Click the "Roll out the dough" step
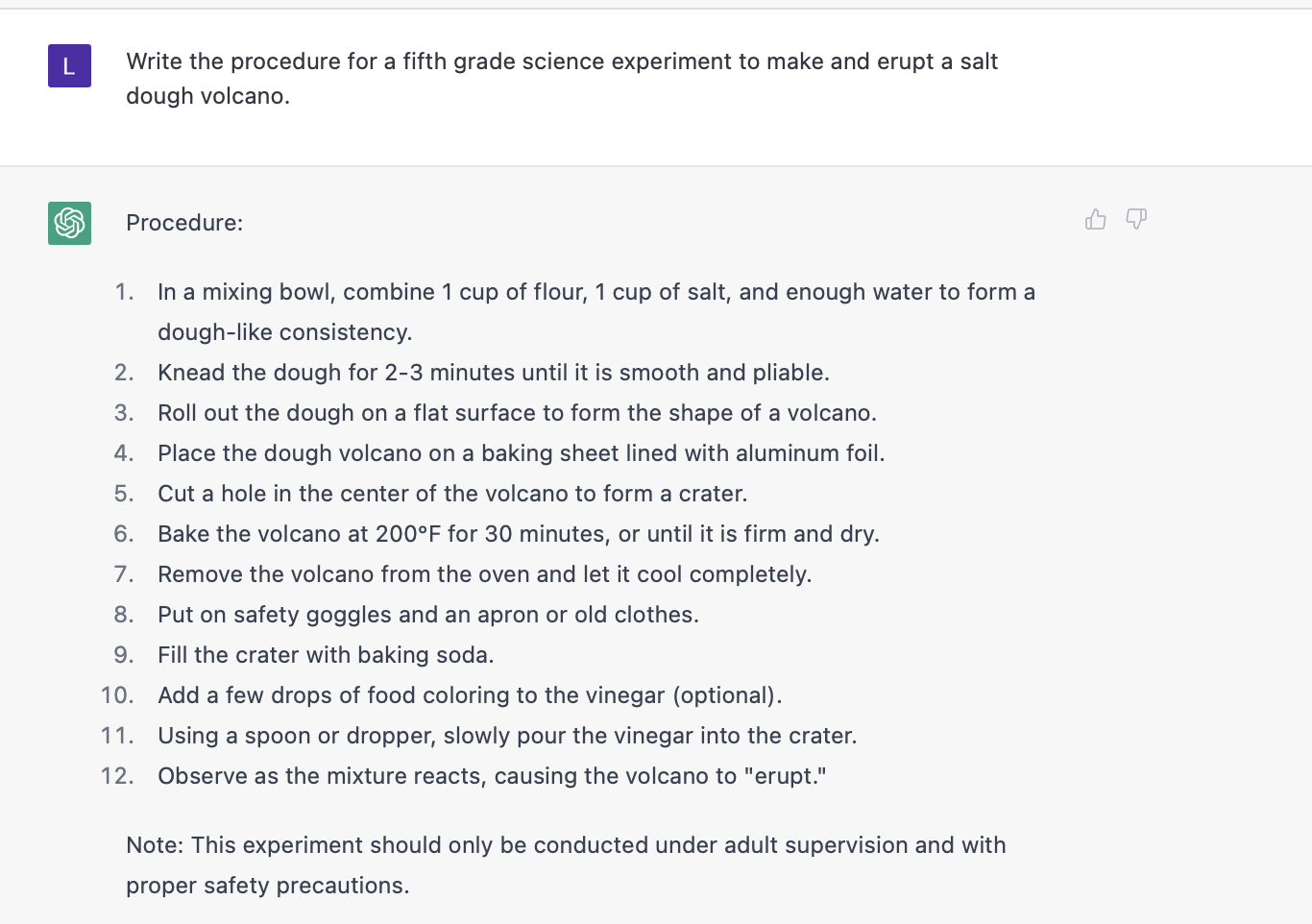Image resolution: width=1312 pixels, height=924 pixels. (x=517, y=413)
